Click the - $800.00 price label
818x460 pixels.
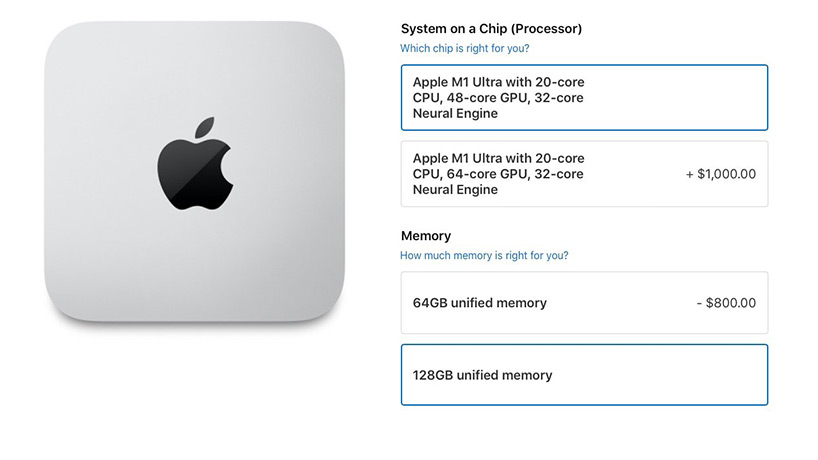tap(726, 303)
